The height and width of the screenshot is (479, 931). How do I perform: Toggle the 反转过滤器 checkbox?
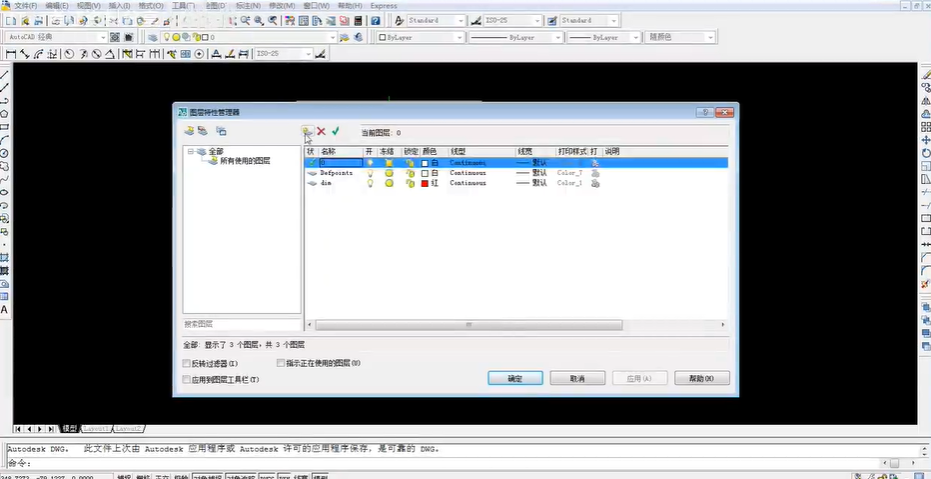[x=186, y=363]
